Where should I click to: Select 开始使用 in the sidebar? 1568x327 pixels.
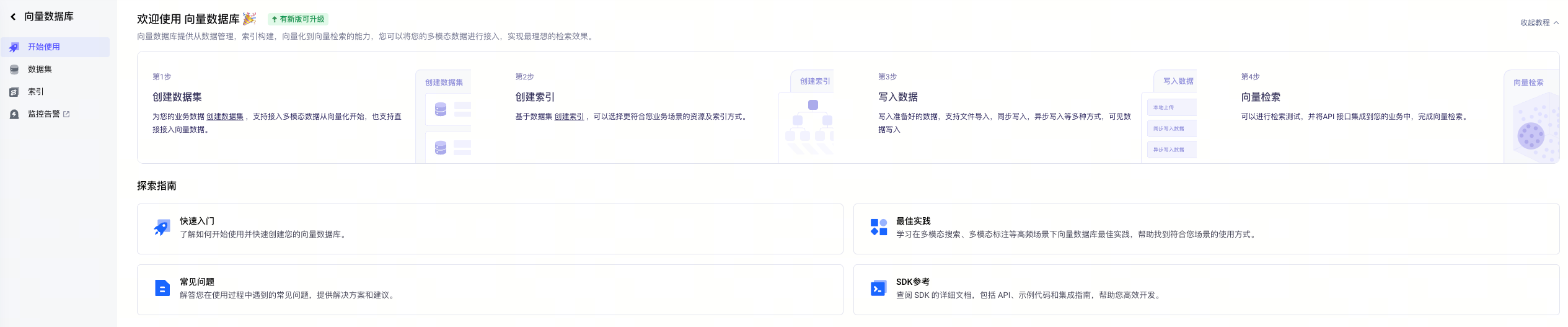pyautogui.click(x=44, y=47)
